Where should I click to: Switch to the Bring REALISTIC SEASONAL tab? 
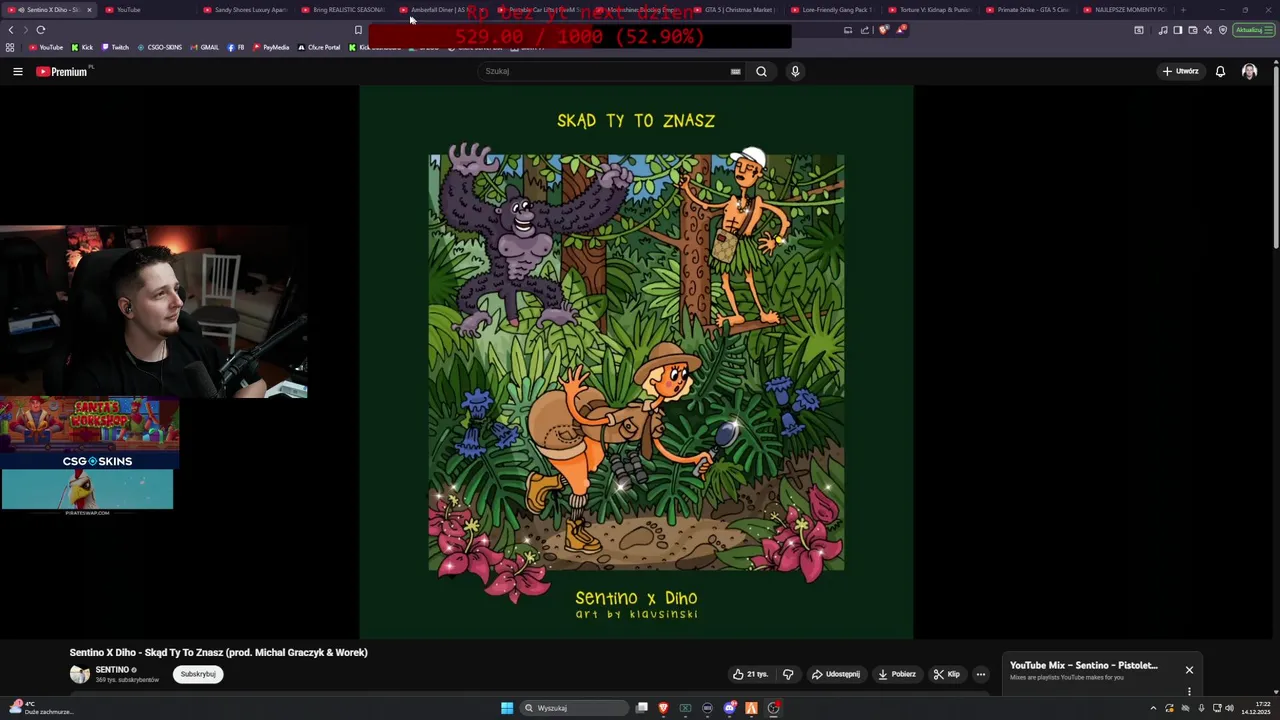343,10
